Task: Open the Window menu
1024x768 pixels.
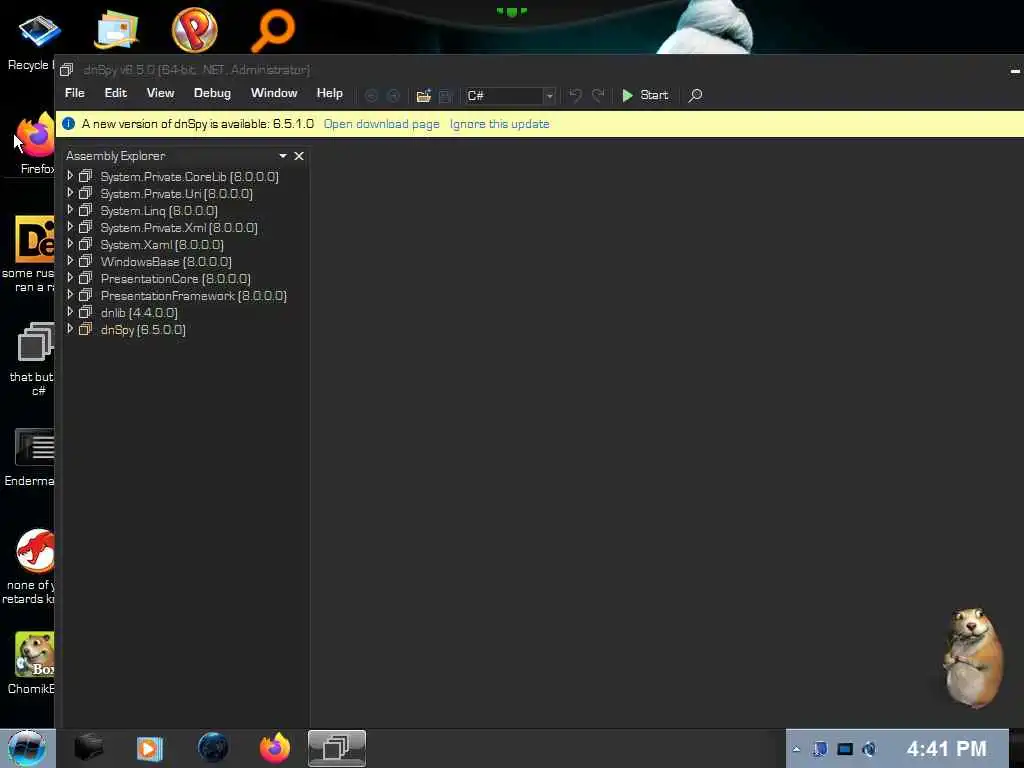Action: [x=274, y=93]
